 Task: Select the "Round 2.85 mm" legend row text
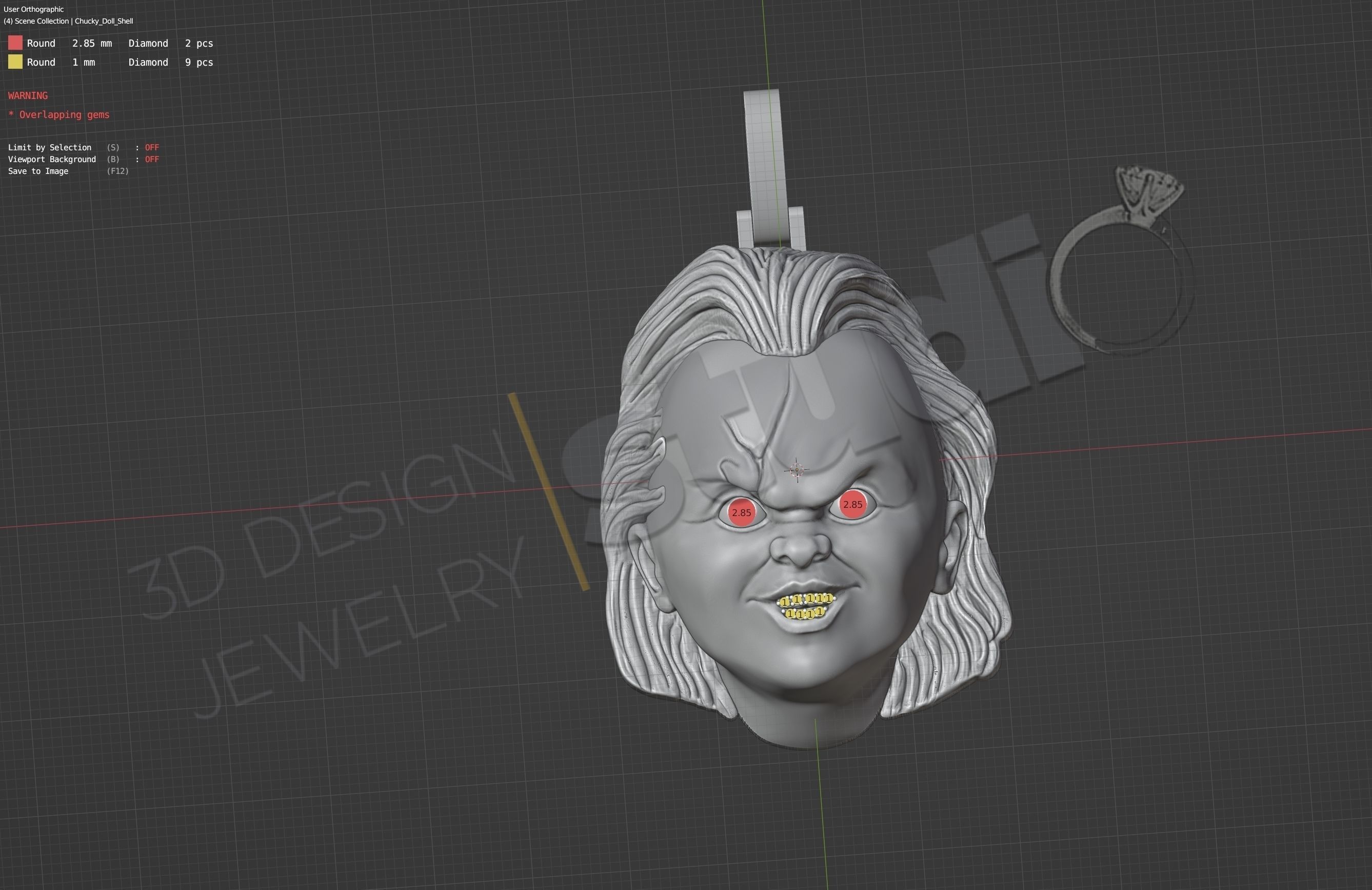[69, 43]
